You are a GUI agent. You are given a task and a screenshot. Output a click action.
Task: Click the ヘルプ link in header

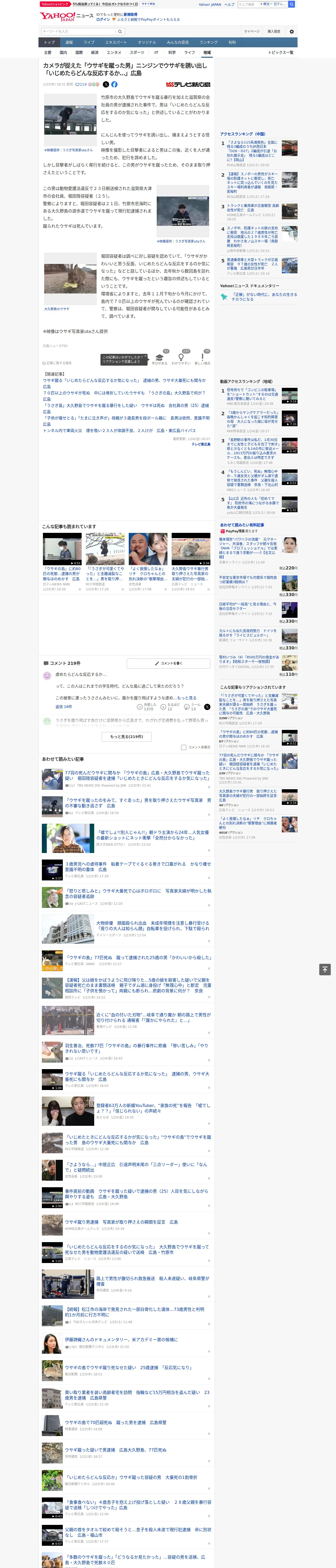[229, 4]
